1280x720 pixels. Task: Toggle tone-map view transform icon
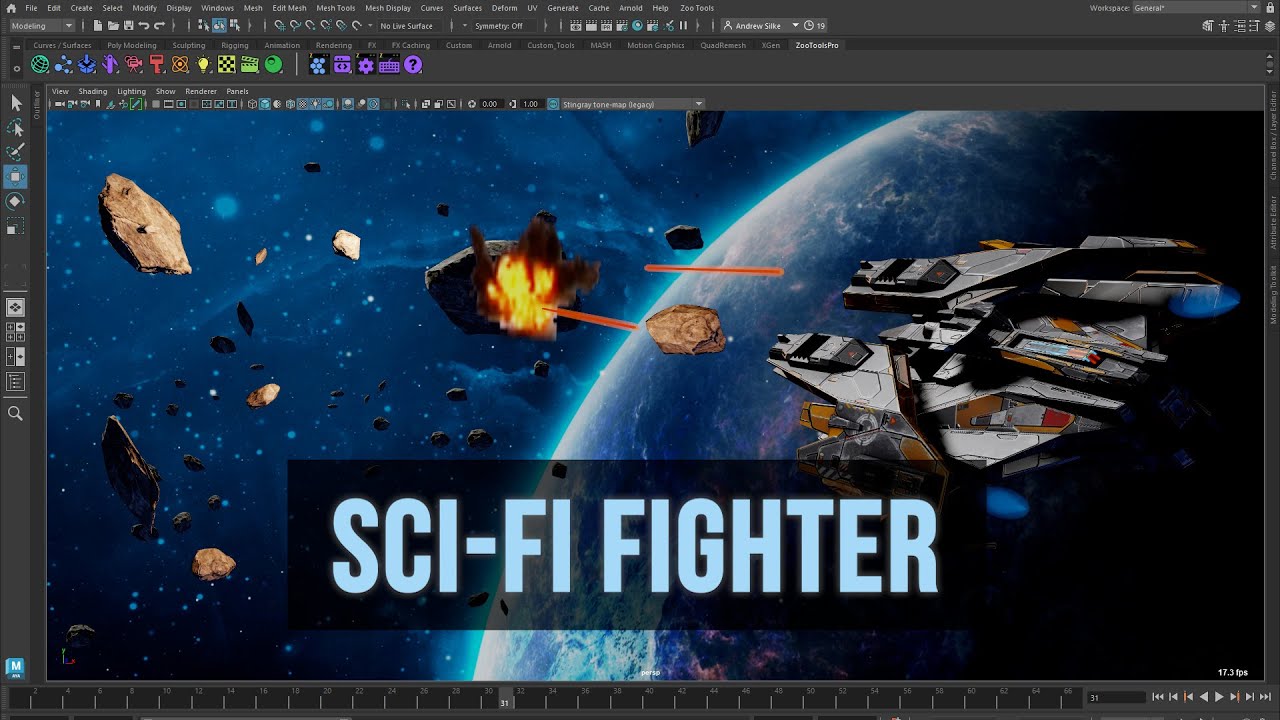(x=554, y=104)
